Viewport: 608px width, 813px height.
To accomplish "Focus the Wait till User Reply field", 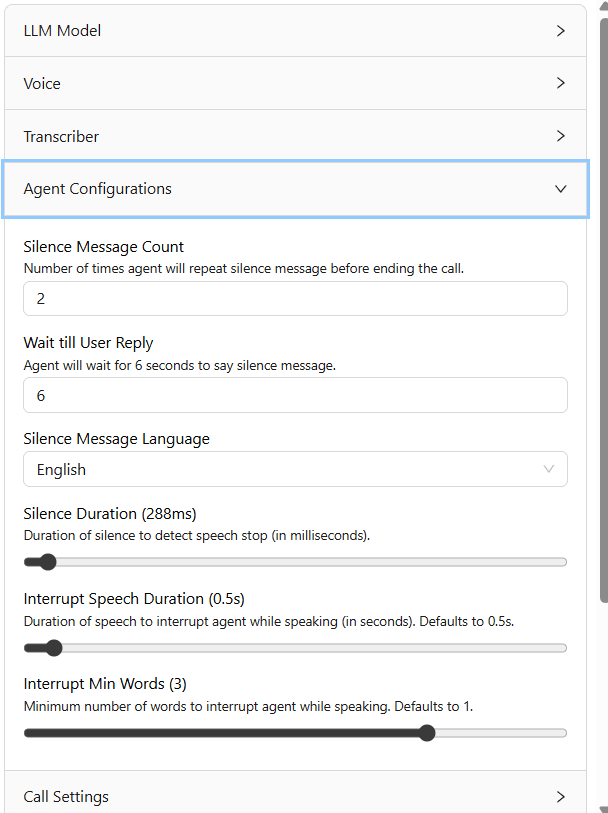I will (x=295, y=395).
